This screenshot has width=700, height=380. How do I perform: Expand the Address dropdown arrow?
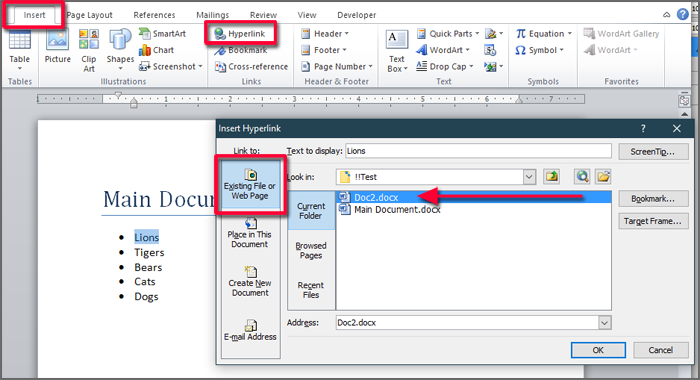604,322
